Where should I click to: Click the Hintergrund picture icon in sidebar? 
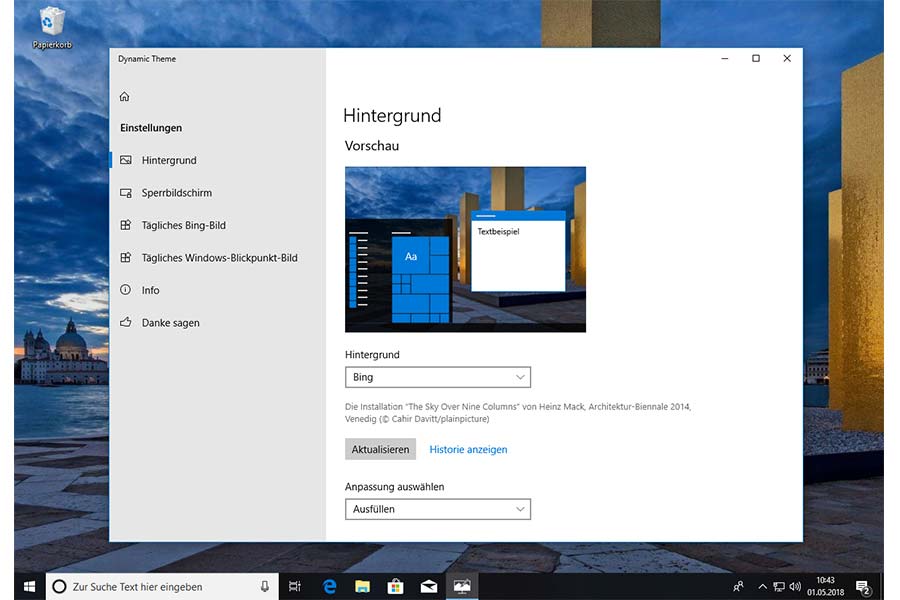click(x=126, y=160)
